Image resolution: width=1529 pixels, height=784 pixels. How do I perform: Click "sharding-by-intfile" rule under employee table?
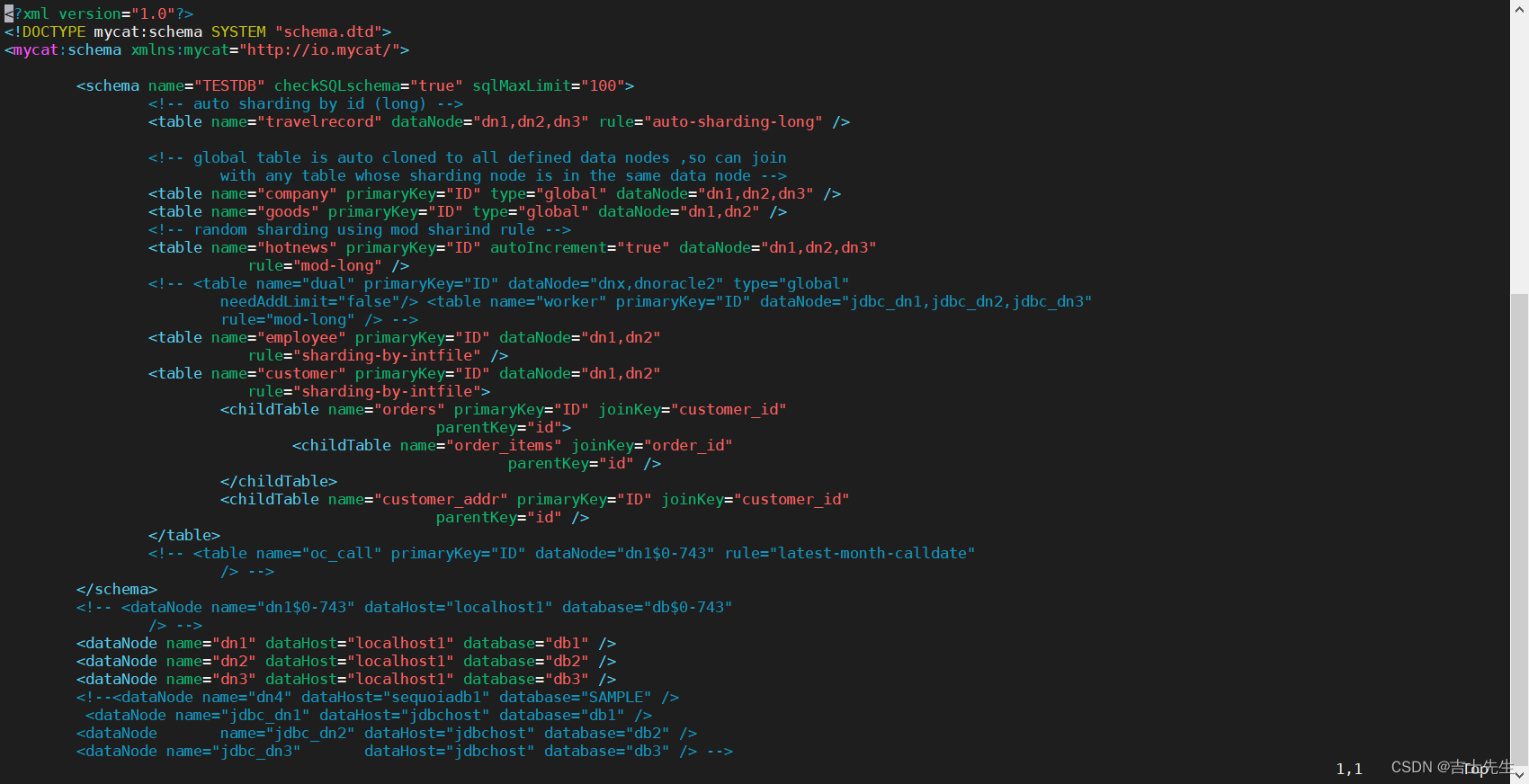[x=387, y=355]
